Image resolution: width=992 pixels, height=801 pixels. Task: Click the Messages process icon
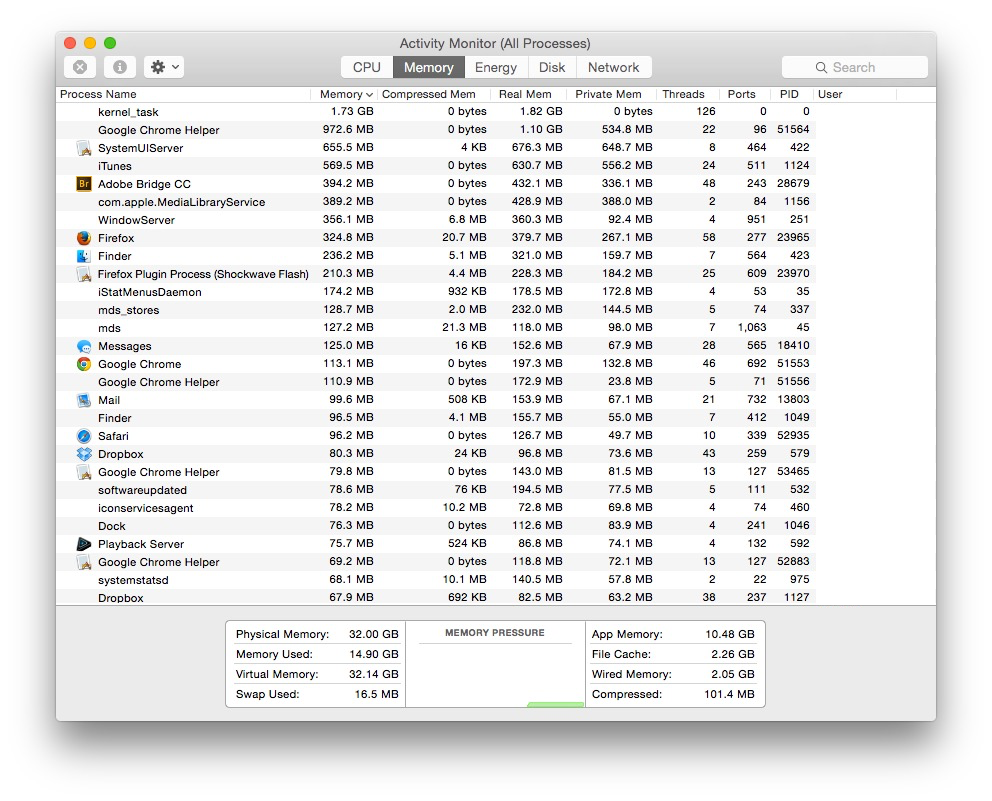coord(84,346)
